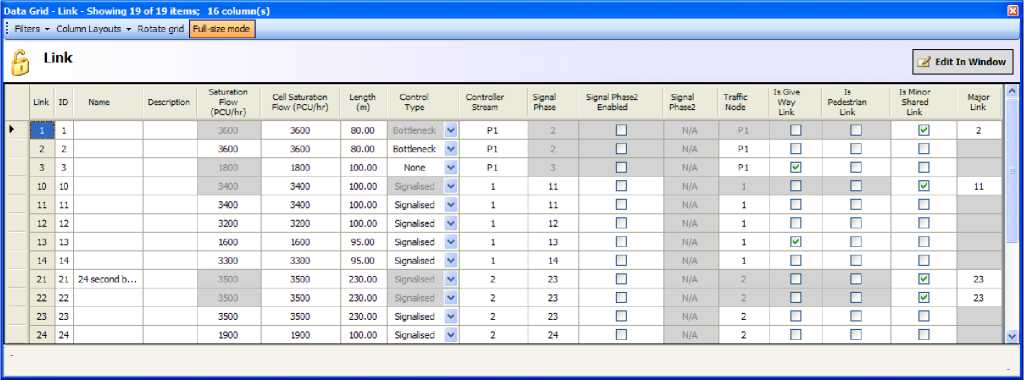Click the Traffic Node column header
Screen dimensions: 1024x380
[x=743, y=103]
